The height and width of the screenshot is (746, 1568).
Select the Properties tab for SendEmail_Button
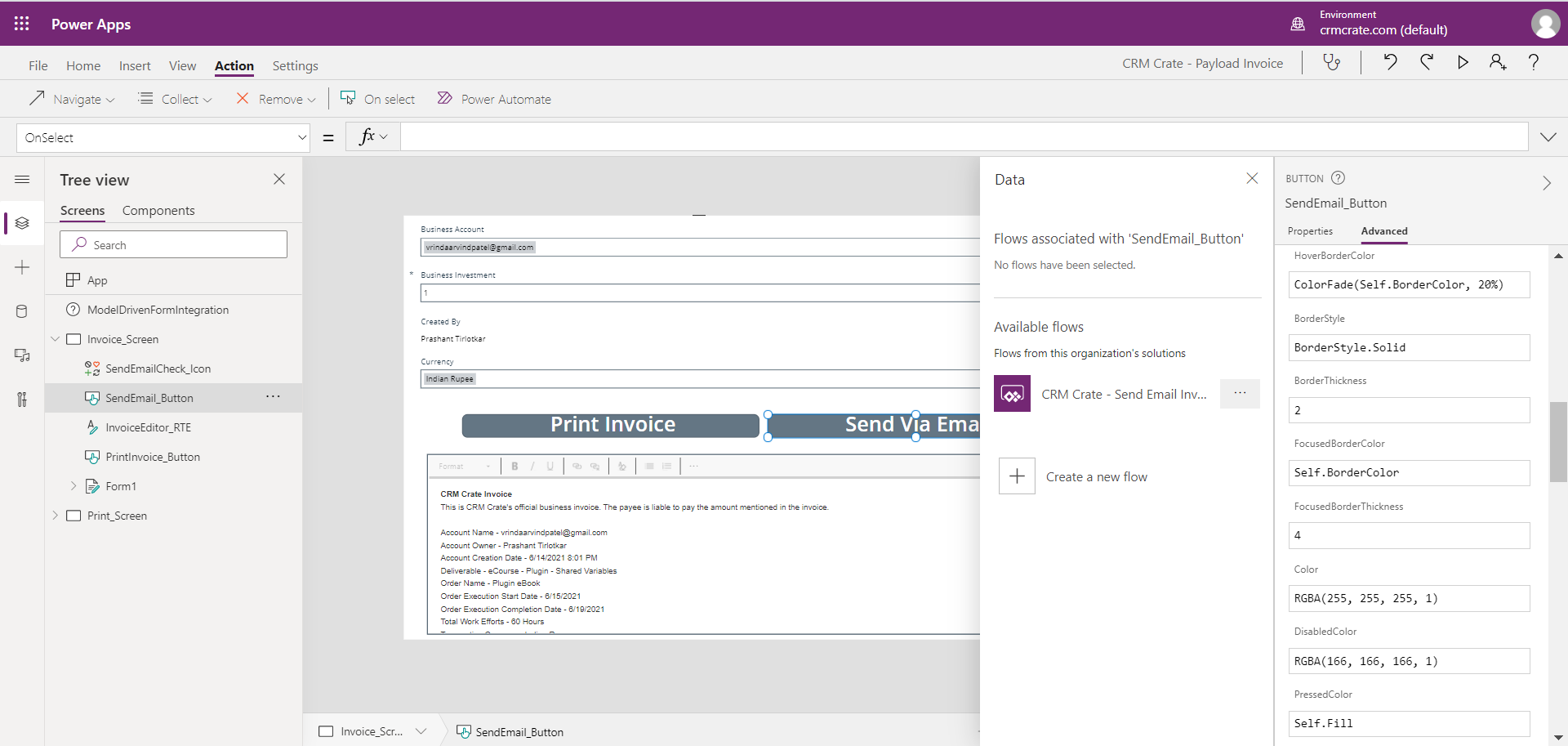1310,231
